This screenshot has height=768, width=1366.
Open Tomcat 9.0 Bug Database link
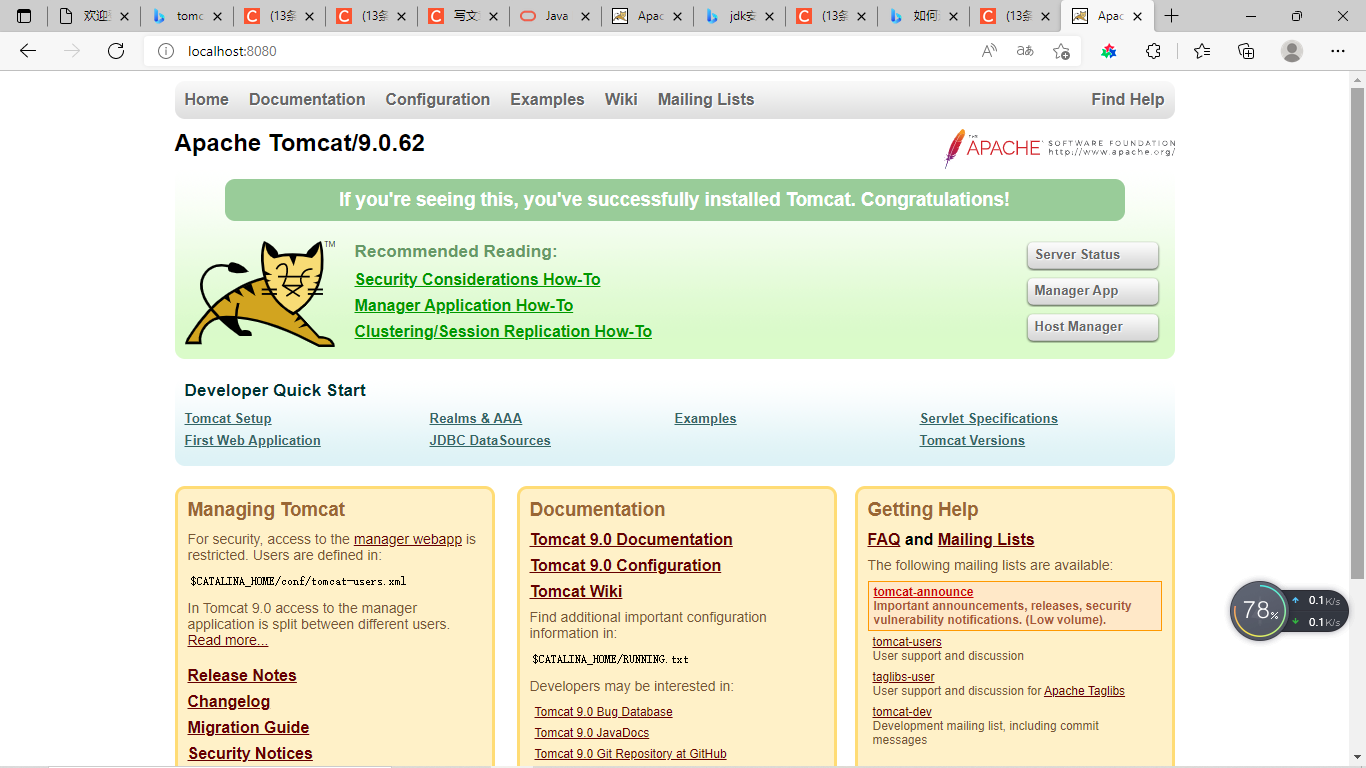point(603,712)
